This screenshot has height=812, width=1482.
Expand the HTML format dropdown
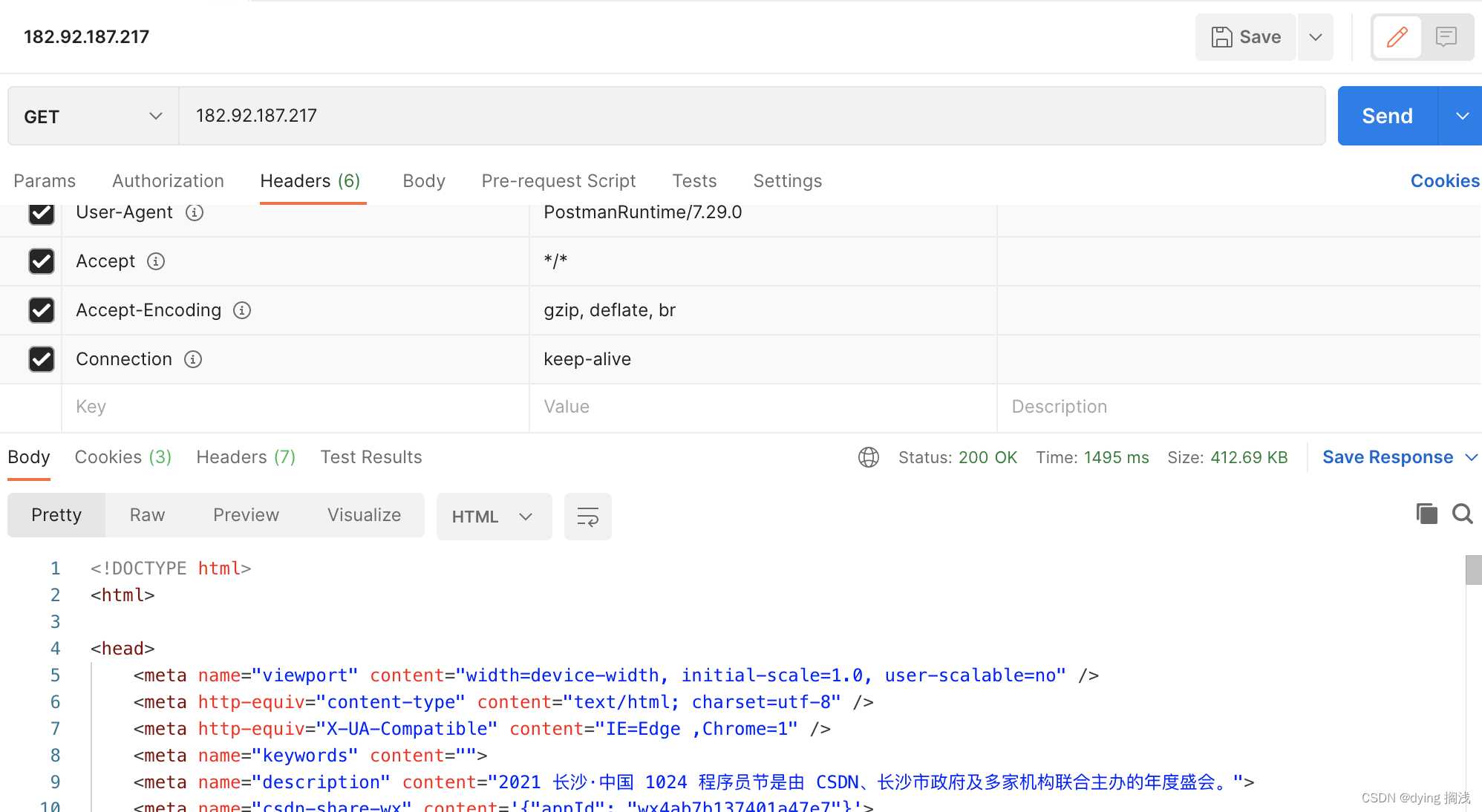pyautogui.click(x=494, y=517)
